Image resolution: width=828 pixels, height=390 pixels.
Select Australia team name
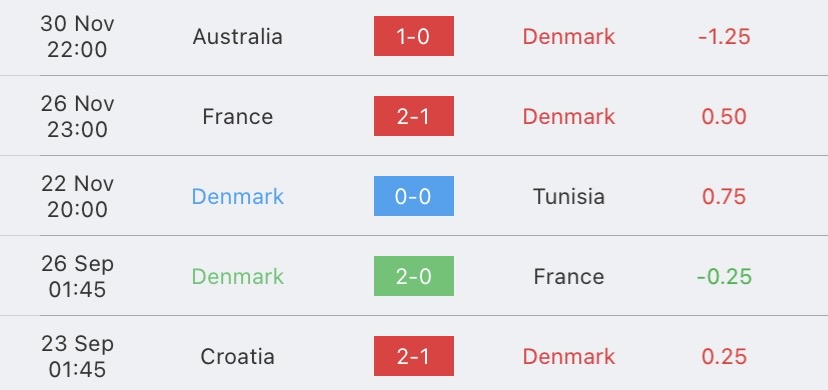(x=238, y=36)
